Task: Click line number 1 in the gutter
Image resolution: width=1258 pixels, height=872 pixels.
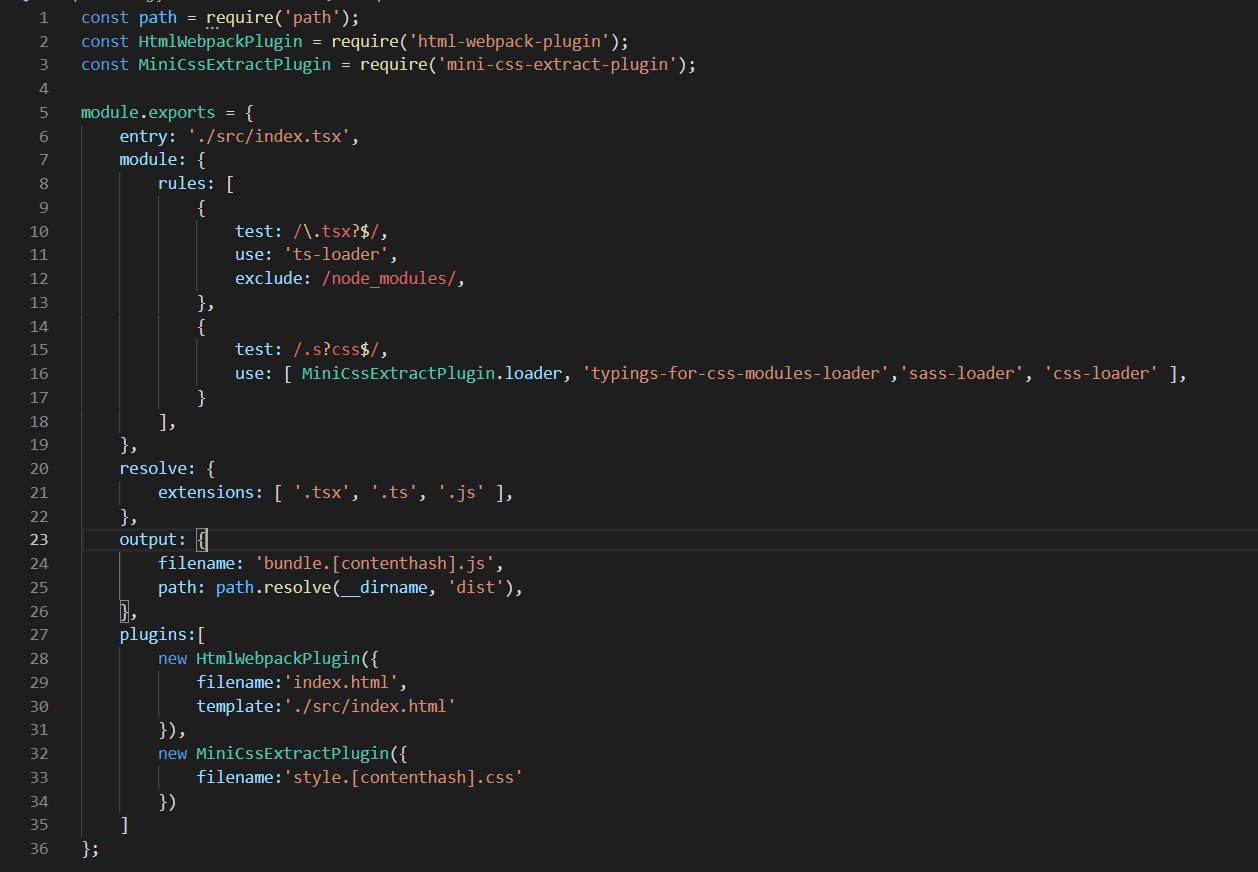Action: [x=44, y=18]
